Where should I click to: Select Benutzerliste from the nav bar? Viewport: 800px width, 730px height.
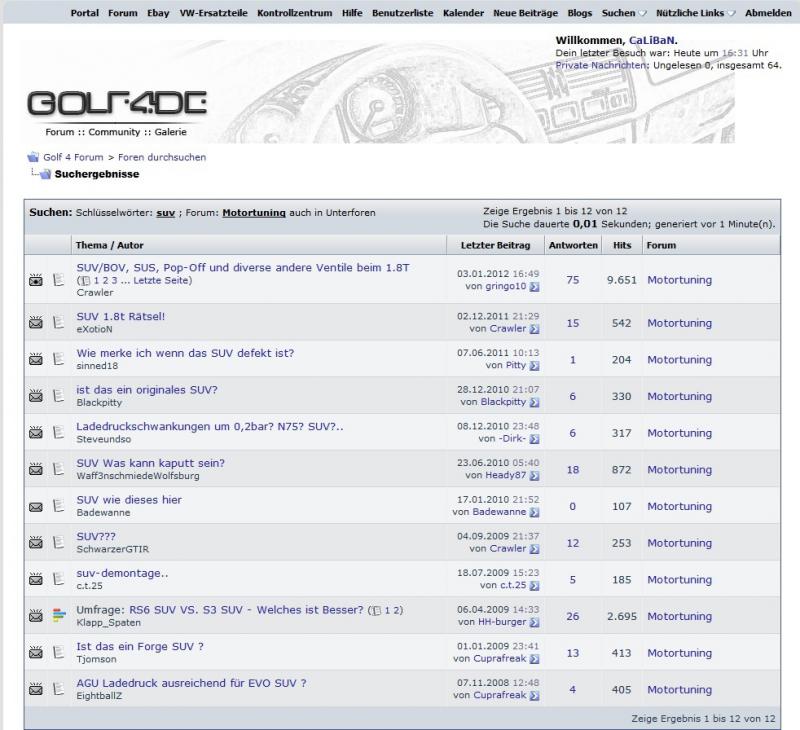click(403, 13)
